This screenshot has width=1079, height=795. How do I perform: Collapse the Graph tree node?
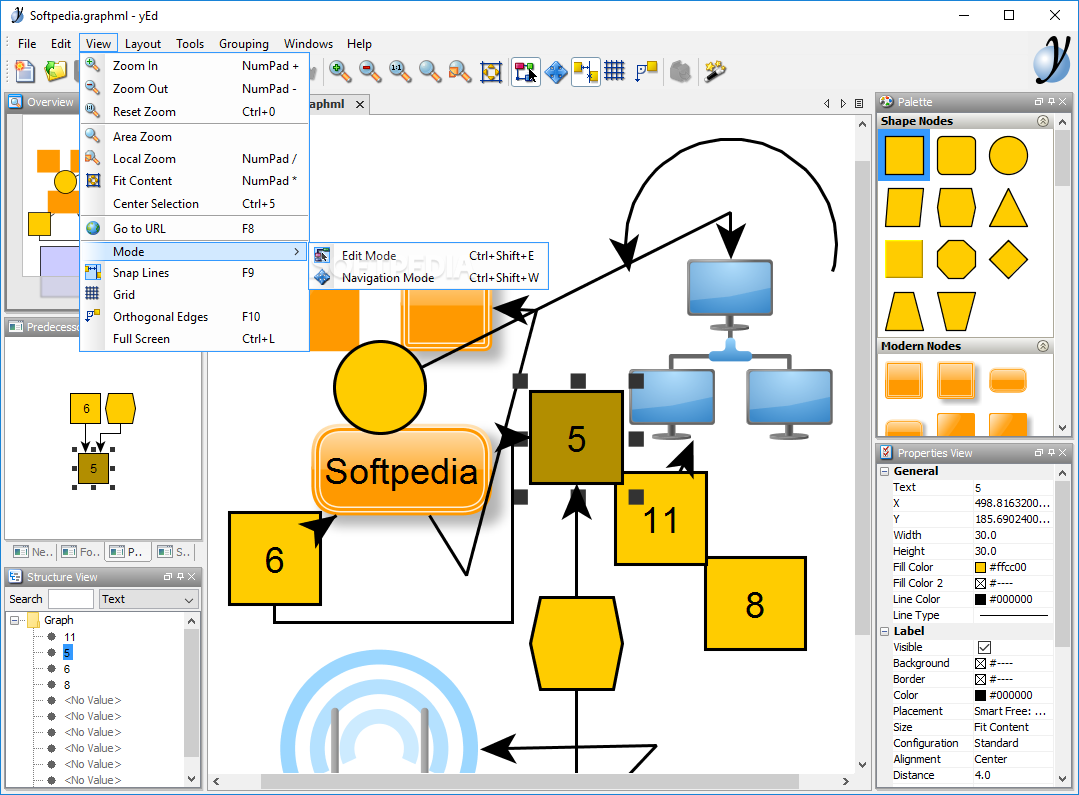pos(14,620)
